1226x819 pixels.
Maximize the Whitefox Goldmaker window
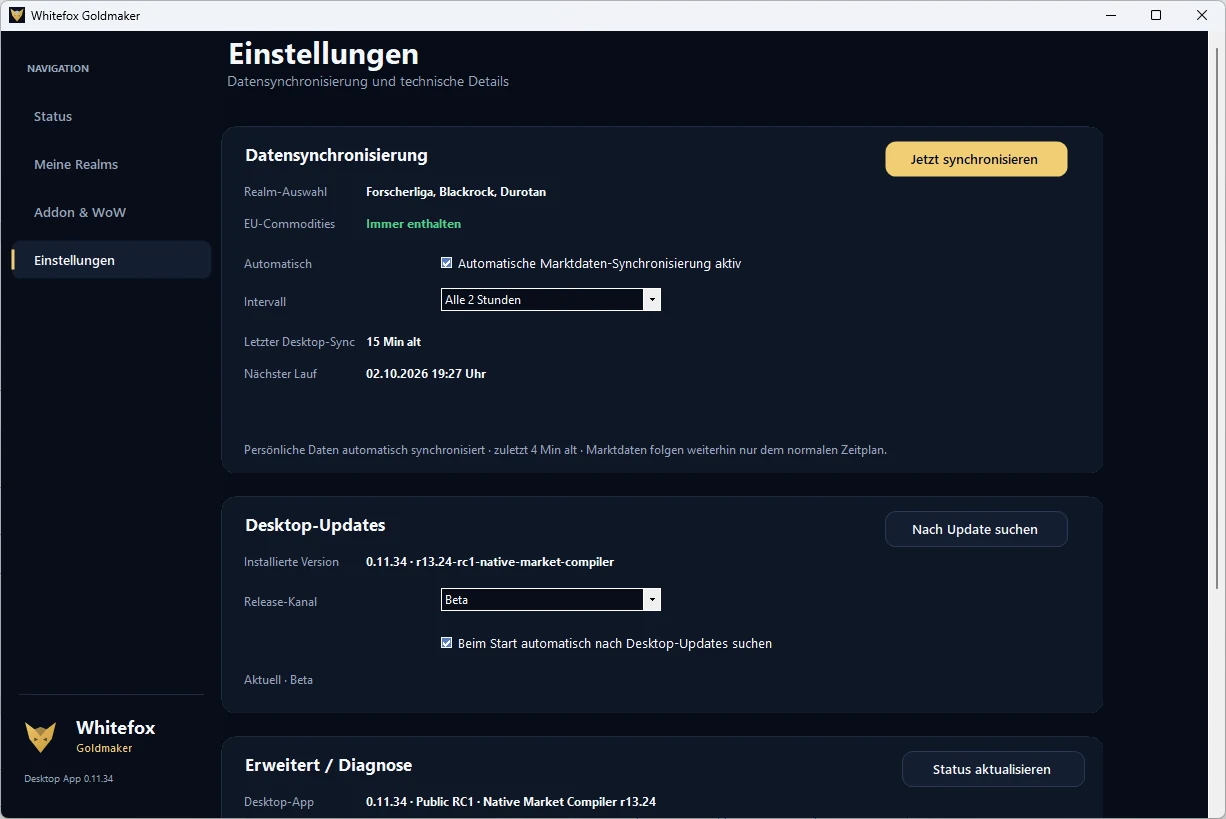[1156, 15]
